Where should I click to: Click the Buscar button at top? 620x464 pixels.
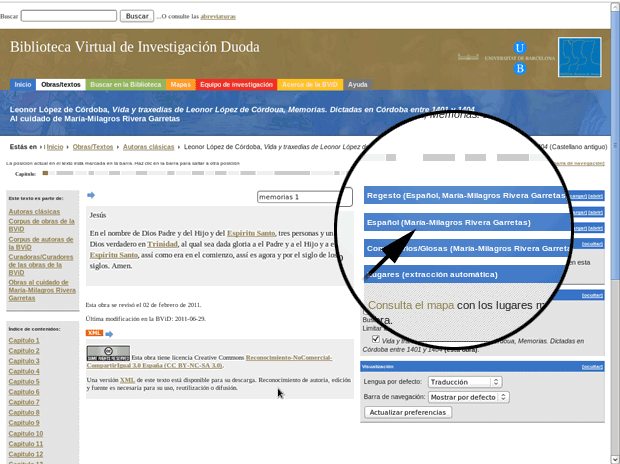pyautogui.click(x=136, y=16)
